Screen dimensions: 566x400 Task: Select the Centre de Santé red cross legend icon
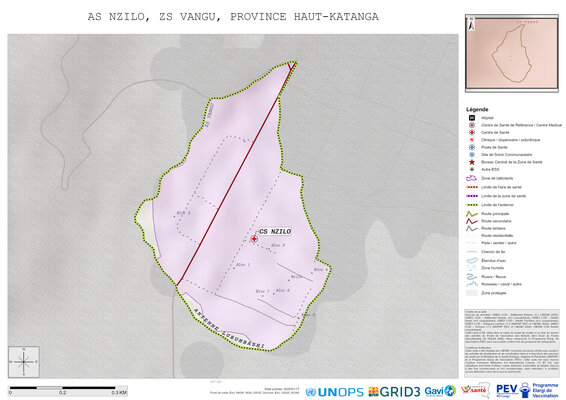tap(471, 132)
